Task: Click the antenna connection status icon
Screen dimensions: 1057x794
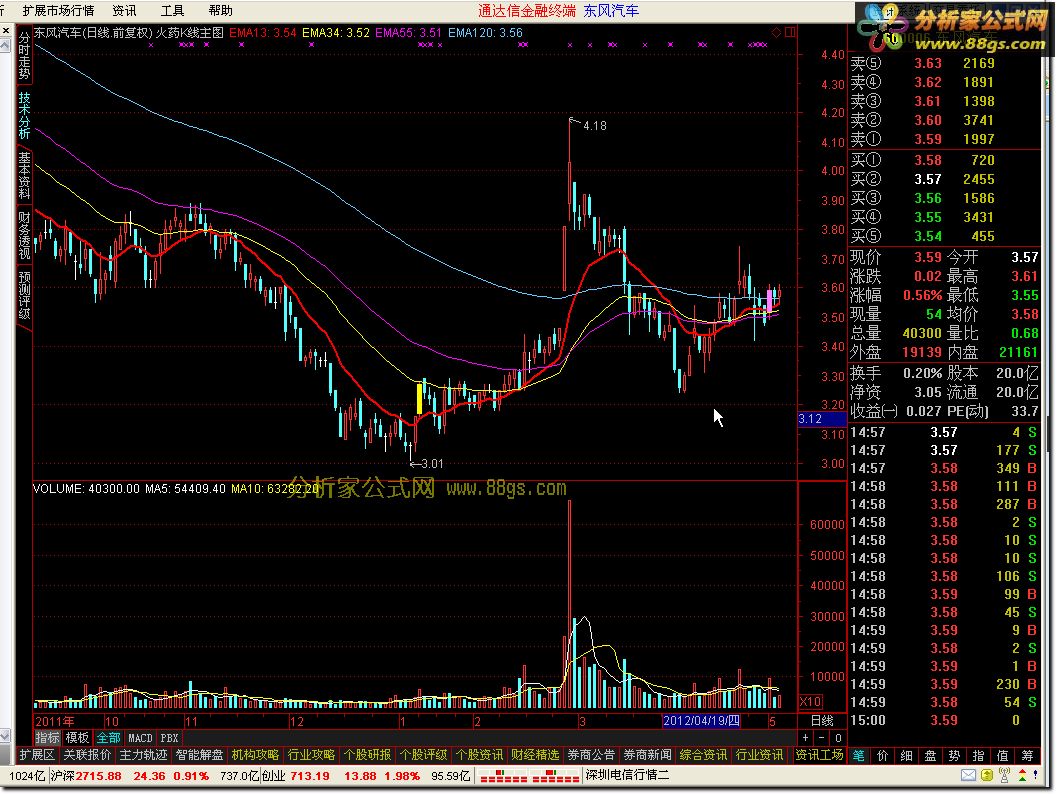Action: [1004, 775]
